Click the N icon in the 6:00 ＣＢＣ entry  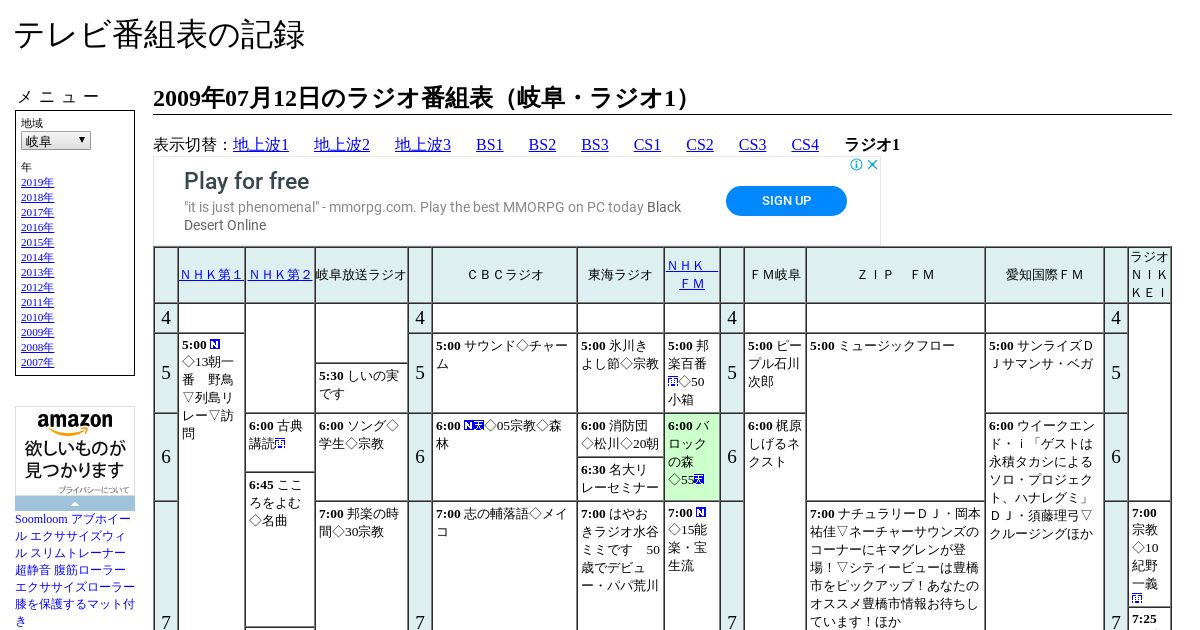(469, 425)
